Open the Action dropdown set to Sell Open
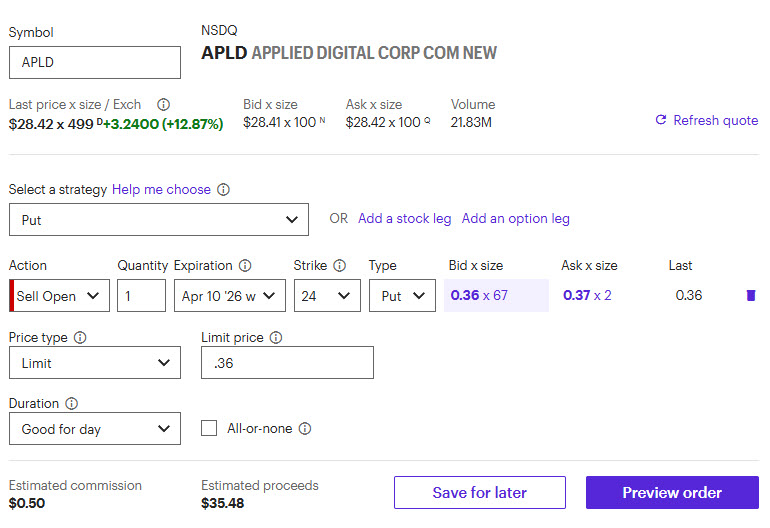Image resolution: width=770 pixels, height=528 pixels. point(62,296)
